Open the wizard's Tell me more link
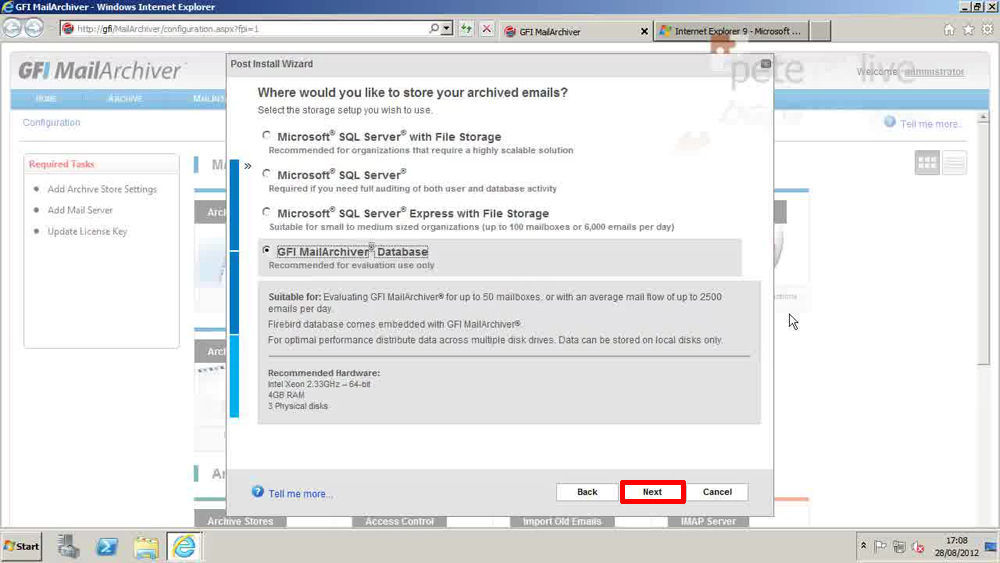The height and width of the screenshot is (563, 1000). pyautogui.click(x=300, y=494)
